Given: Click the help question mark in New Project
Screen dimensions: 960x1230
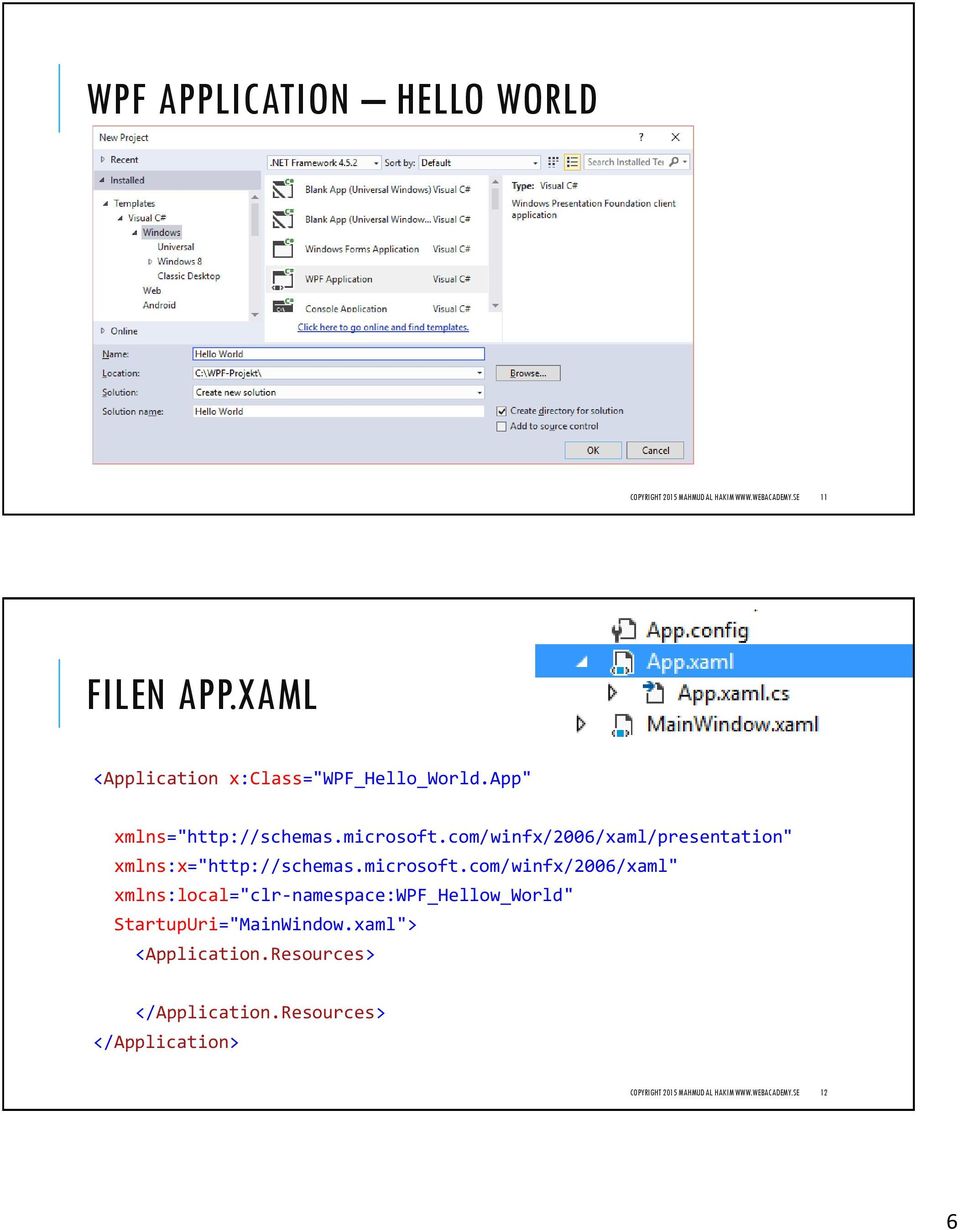Looking at the screenshot, I should click(641, 137).
